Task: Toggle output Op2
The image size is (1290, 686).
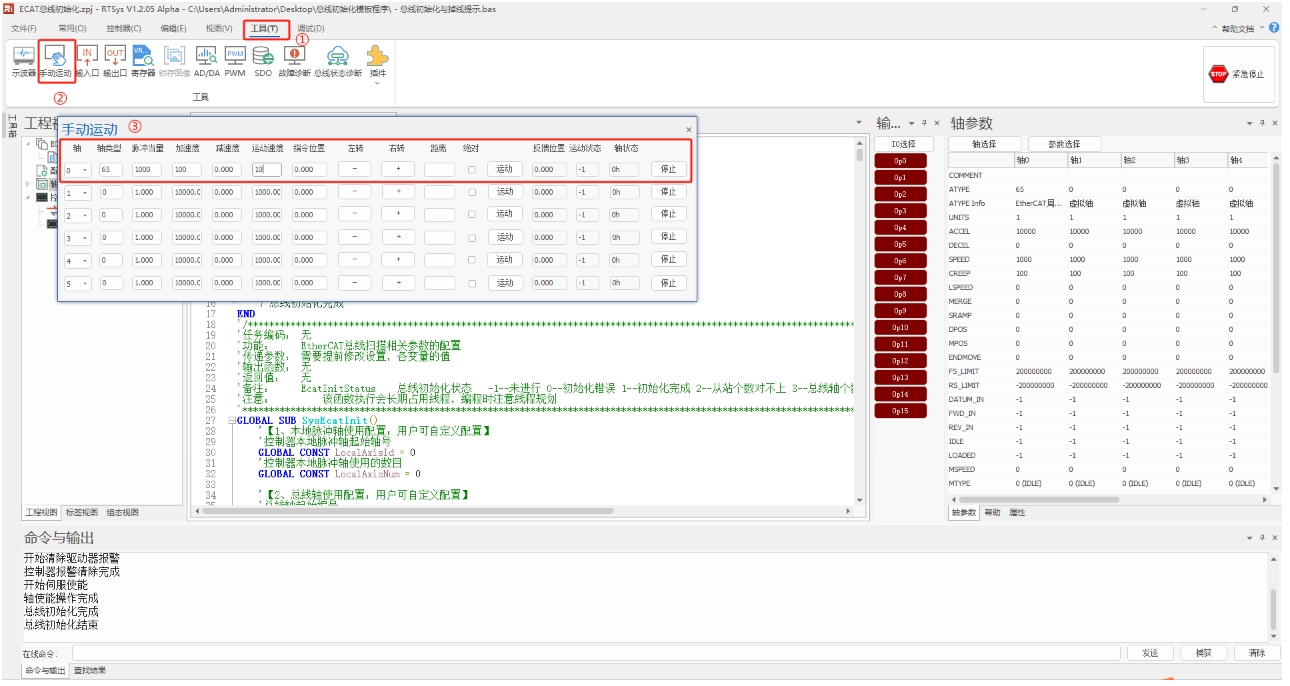Action: [x=901, y=194]
